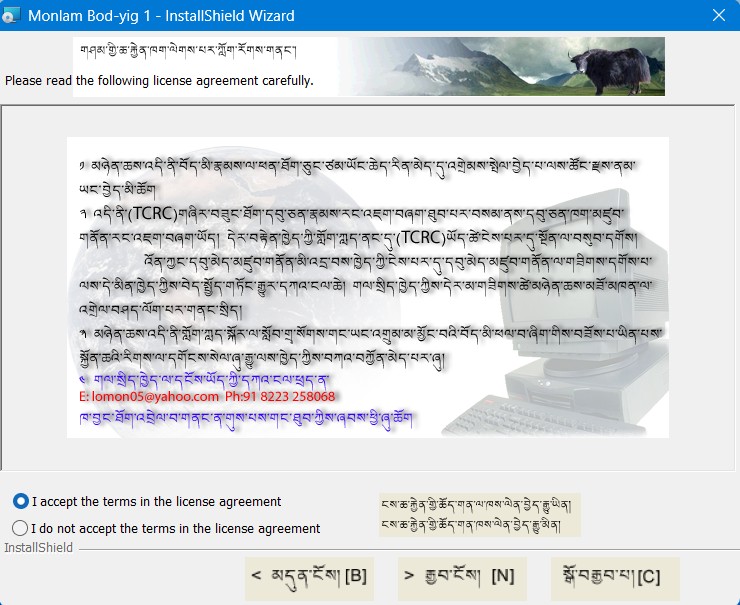Click the computer illustration in license
The height and width of the screenshot is (605, 740).
557,311
